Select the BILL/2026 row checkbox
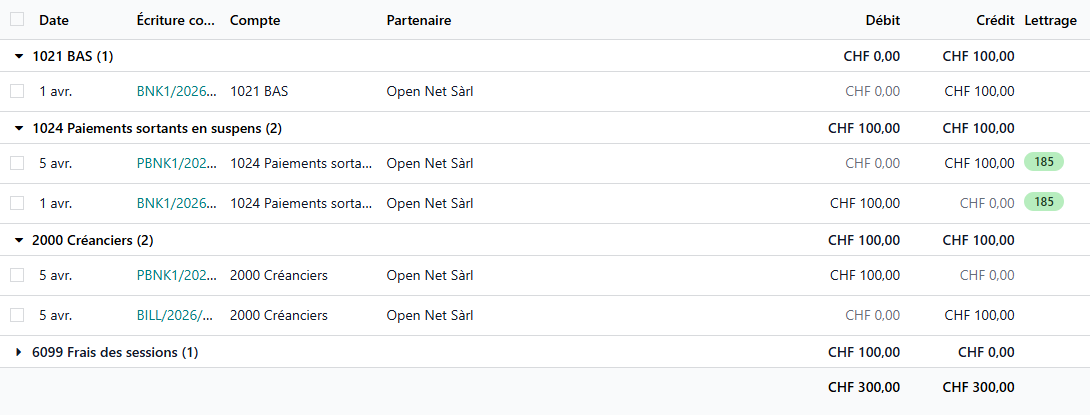The height and width of the screenshot is (415, 1090). point(17,315)
